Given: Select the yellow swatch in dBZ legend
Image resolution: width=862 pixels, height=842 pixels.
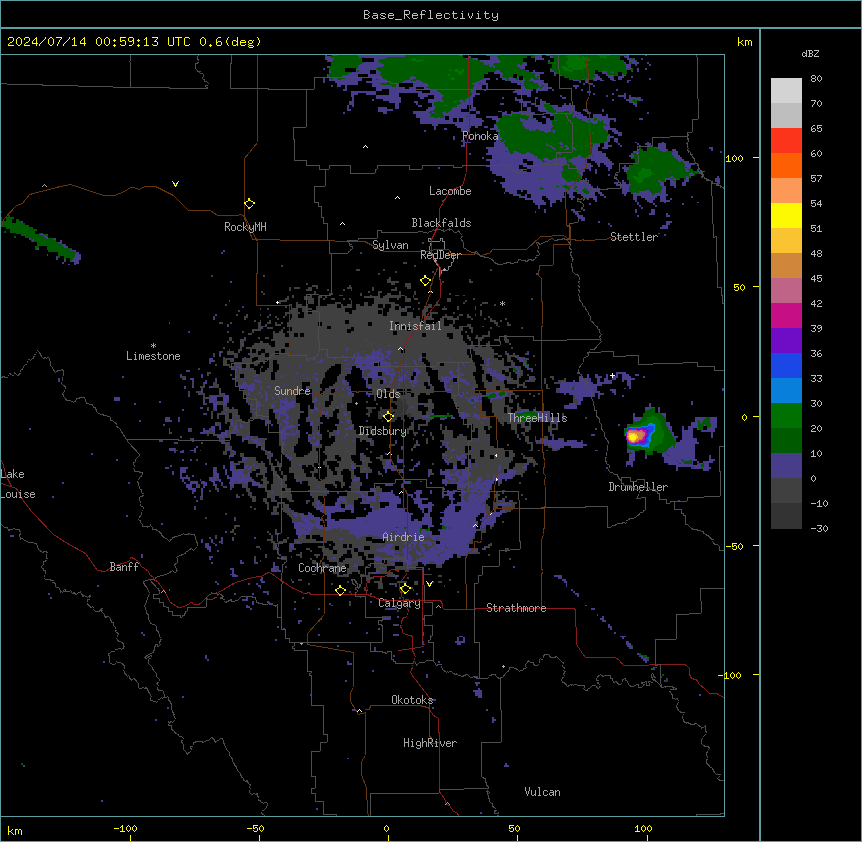Looking at the screenshot, I should 786,215.
